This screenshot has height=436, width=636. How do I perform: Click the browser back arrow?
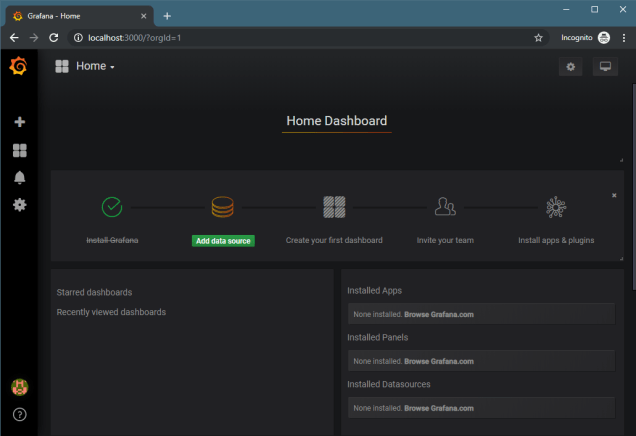[14, 38]
